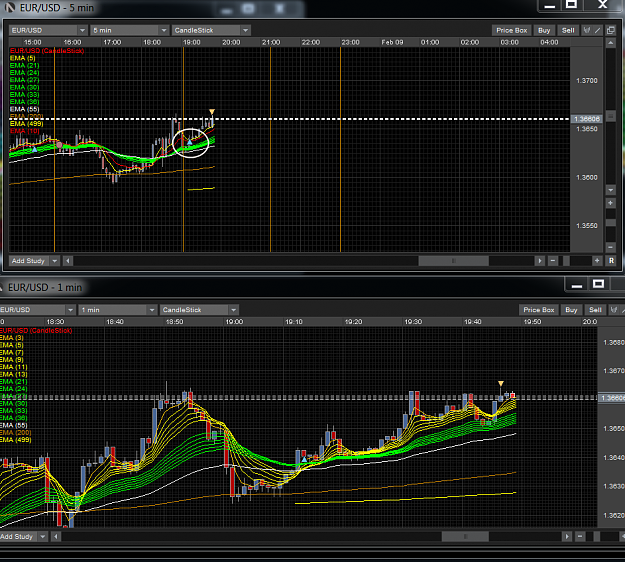Click the orange down-triangle marker on 1 min chart
This screenshot has width=625, height=562.
(x=501, y=383)
